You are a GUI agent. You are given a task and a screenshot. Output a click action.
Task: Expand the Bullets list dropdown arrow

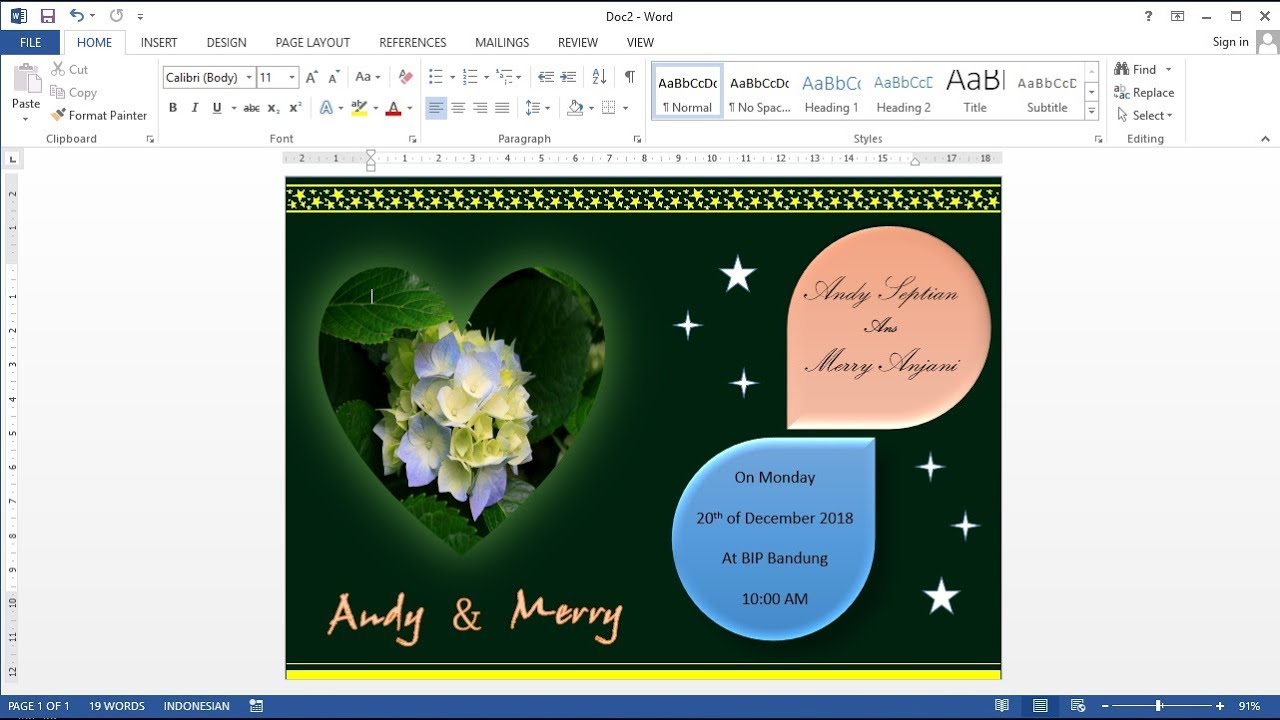point(452,77)
